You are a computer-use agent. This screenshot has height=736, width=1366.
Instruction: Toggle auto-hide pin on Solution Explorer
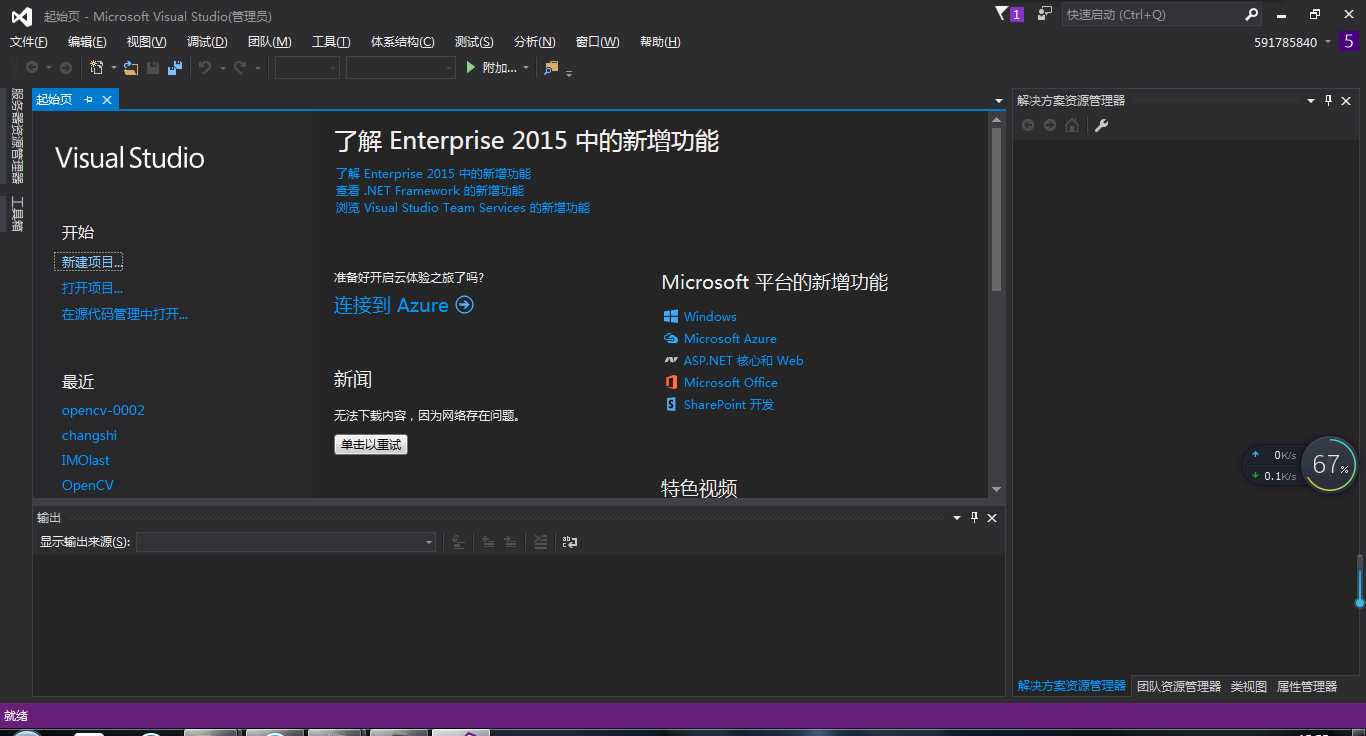tap(1328, 100)
